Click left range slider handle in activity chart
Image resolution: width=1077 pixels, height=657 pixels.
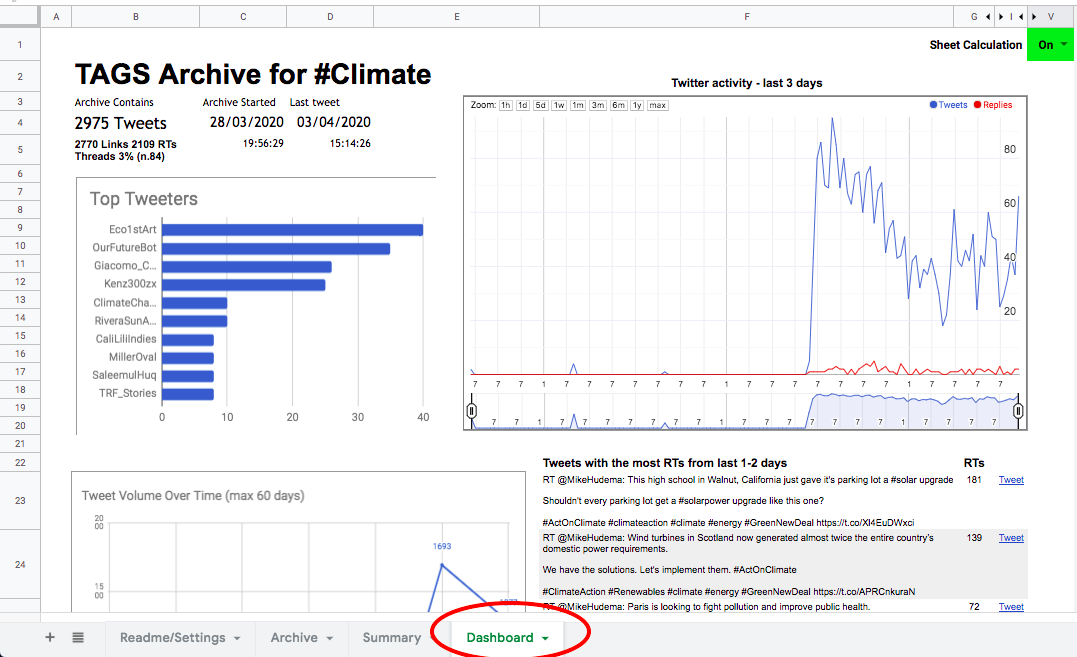pyautogui.click(x=471, y=411)
